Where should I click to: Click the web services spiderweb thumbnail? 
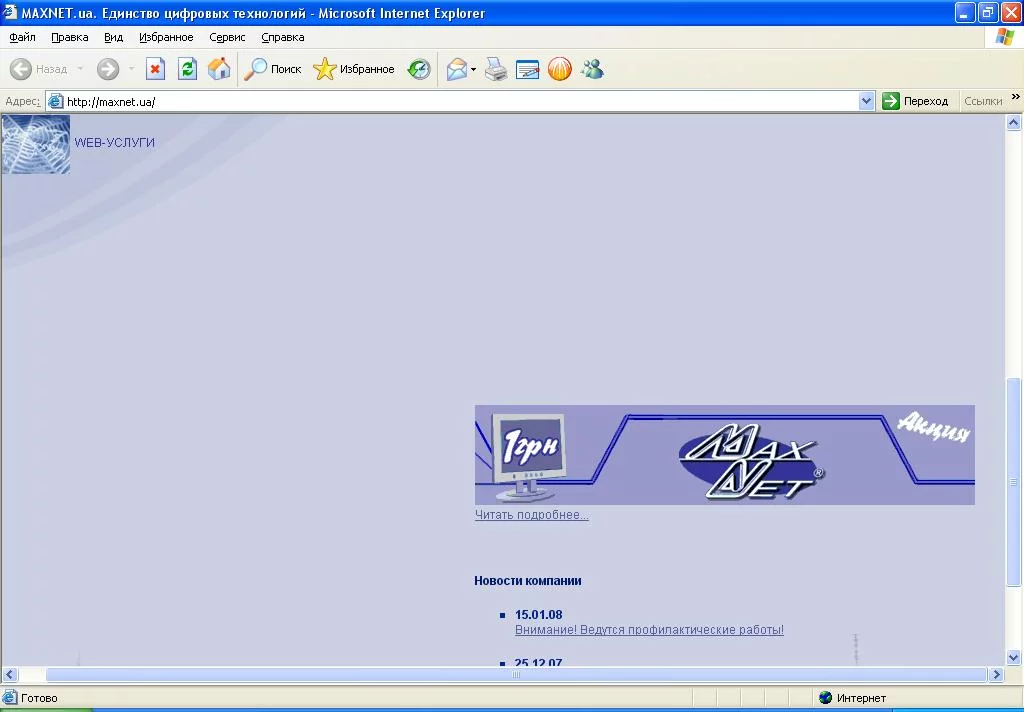coord(36,144)
